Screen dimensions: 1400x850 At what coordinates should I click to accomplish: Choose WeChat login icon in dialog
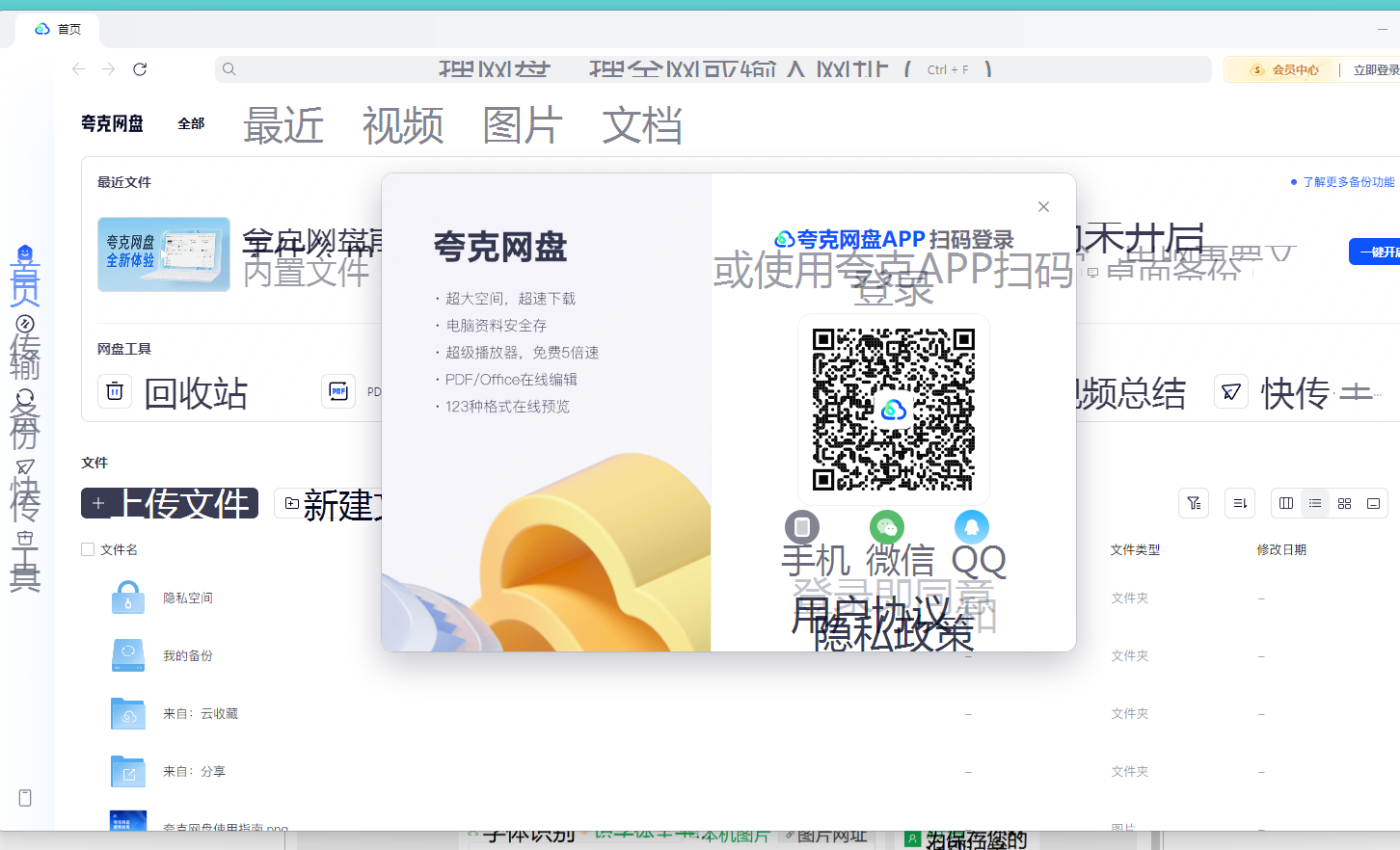[887, 527]
